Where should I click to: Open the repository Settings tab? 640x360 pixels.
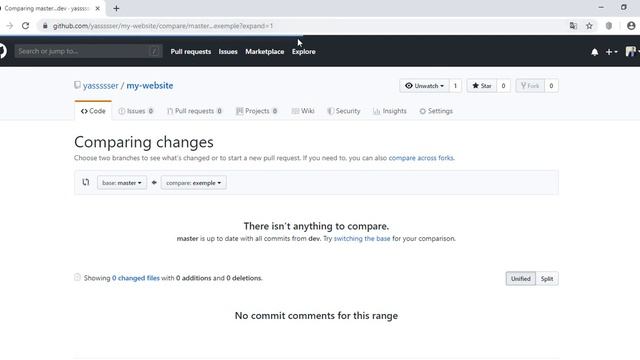tap(436, 111)
